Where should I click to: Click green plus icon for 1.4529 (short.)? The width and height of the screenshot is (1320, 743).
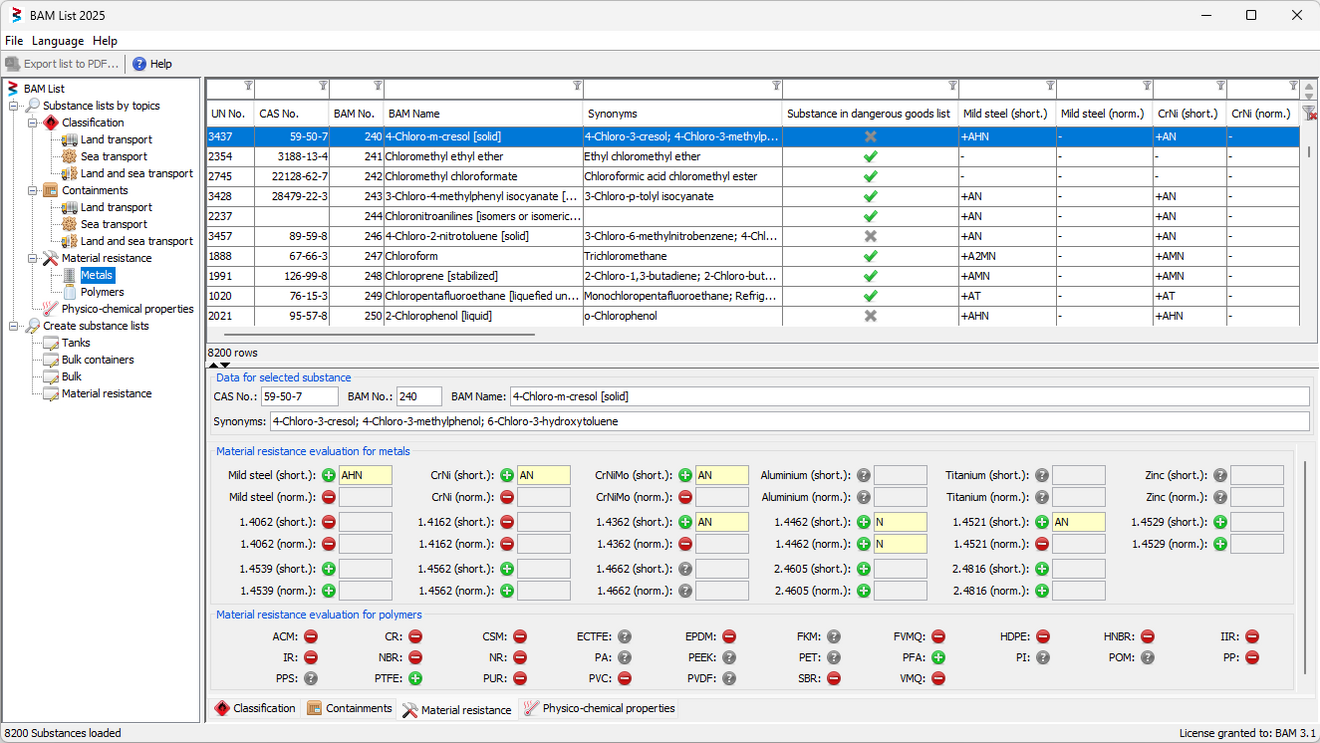pos(1220,522)
